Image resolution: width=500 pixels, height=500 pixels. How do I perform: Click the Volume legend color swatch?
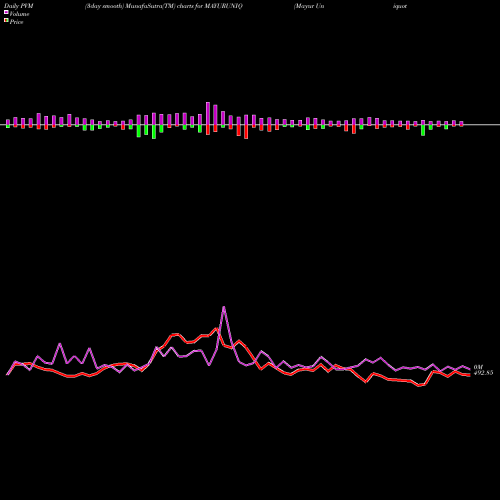click(6, 12)
